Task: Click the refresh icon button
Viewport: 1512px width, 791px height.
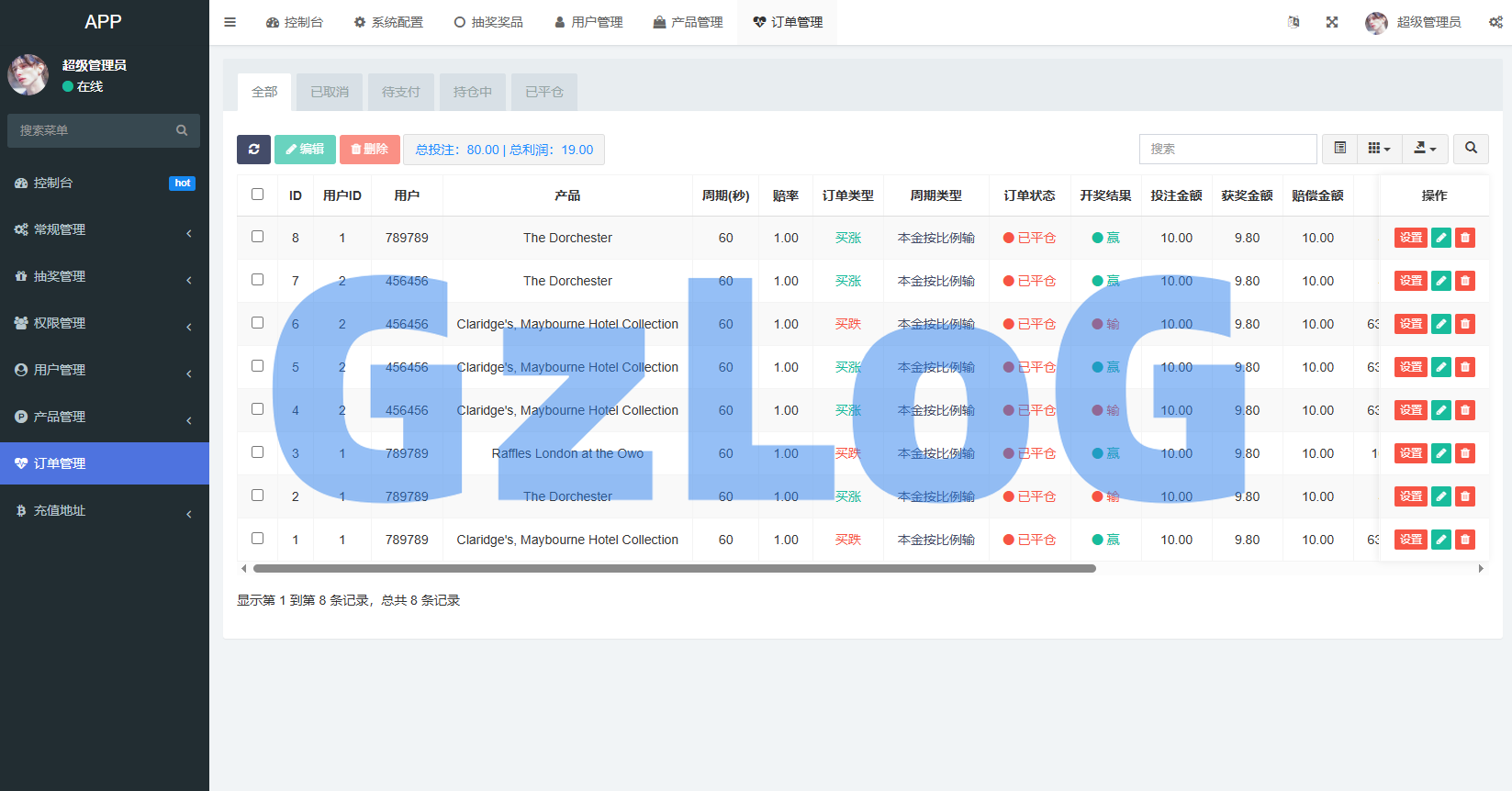Action: click(253, 150)
